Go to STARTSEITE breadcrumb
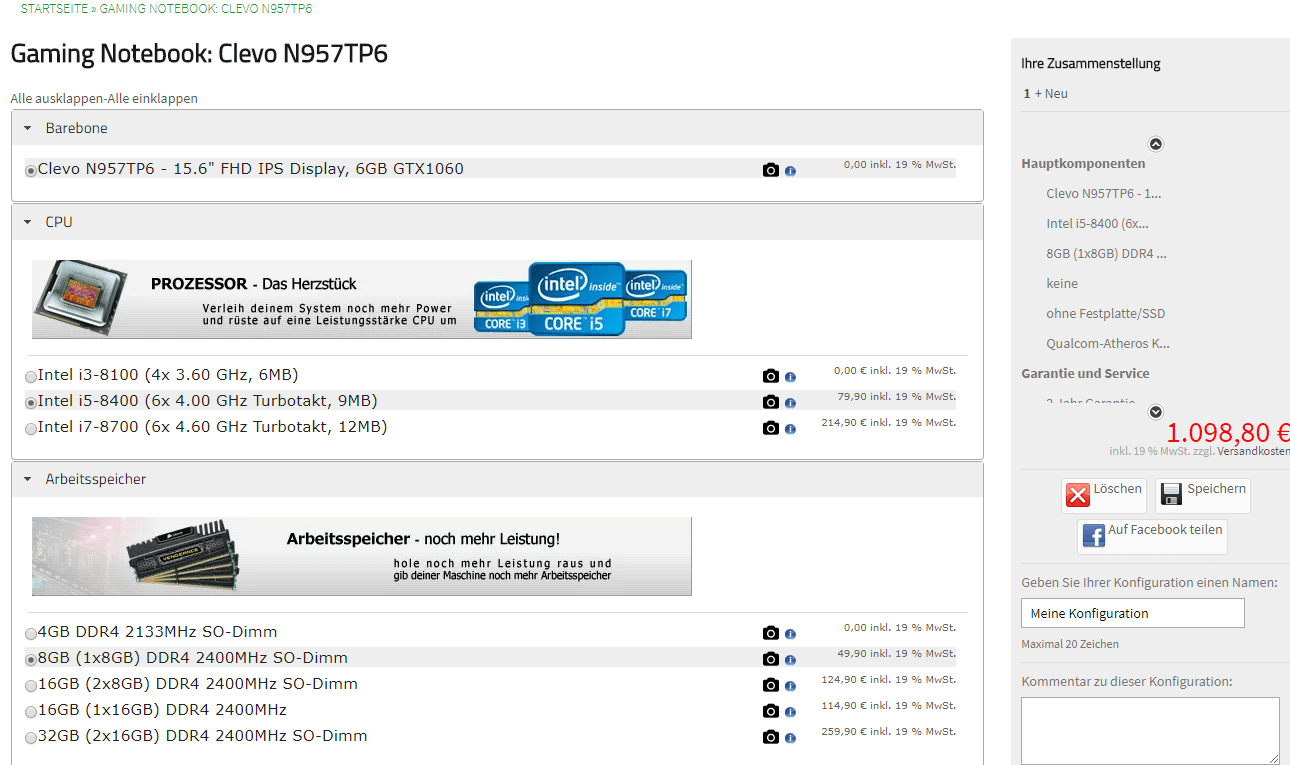This screenshot has height=765, width=1290. point(54,9)
